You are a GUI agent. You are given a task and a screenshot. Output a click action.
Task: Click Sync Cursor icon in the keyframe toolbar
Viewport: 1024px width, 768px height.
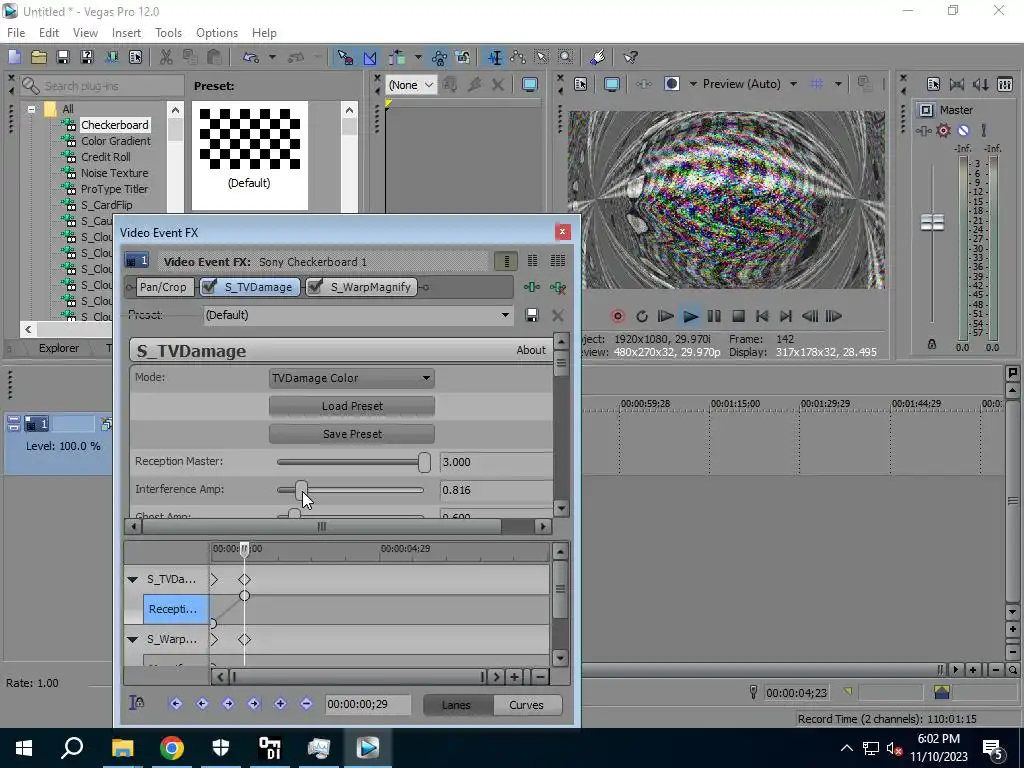pyautogui.click(x=136, y=703)
